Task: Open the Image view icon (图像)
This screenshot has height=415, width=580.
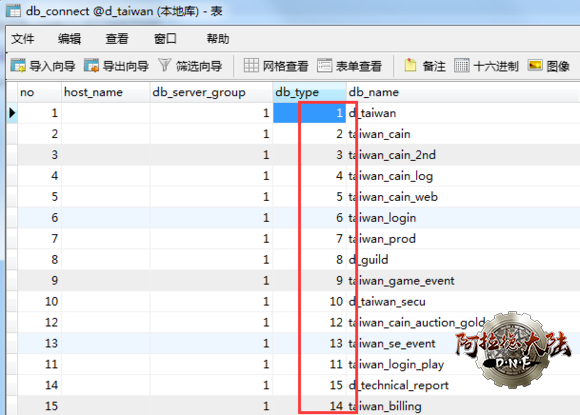Action: [x=535, y=65]
